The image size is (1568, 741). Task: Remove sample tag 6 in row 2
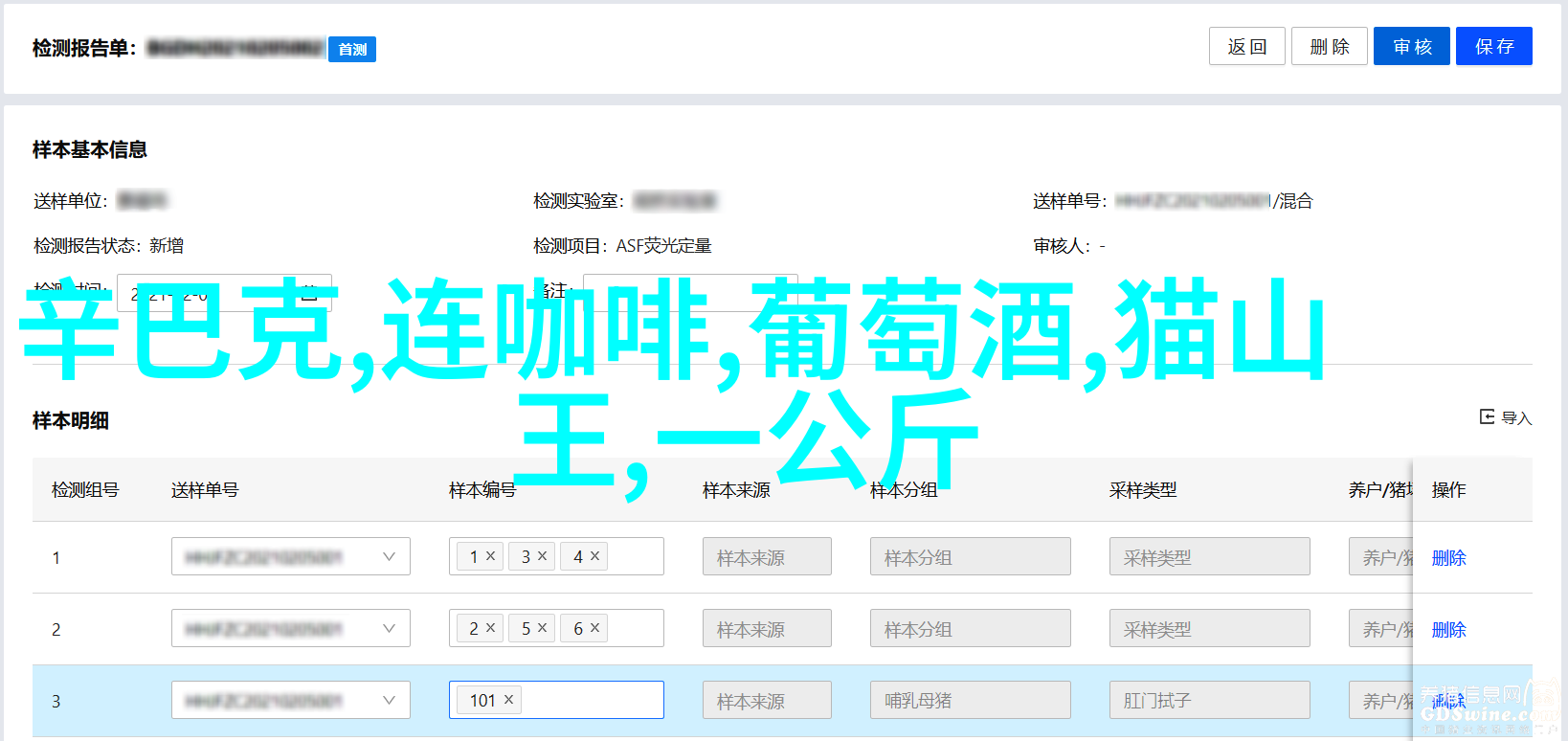click(x=594, y=627)
